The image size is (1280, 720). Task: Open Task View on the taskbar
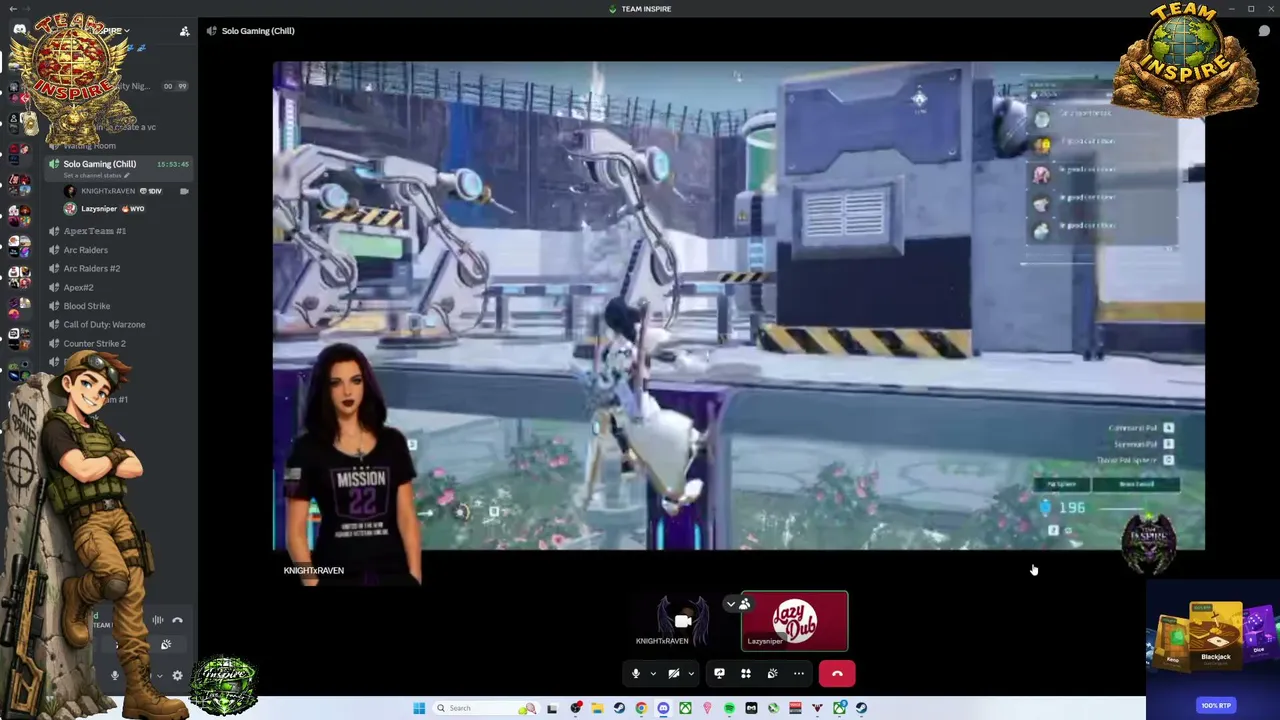552,708
